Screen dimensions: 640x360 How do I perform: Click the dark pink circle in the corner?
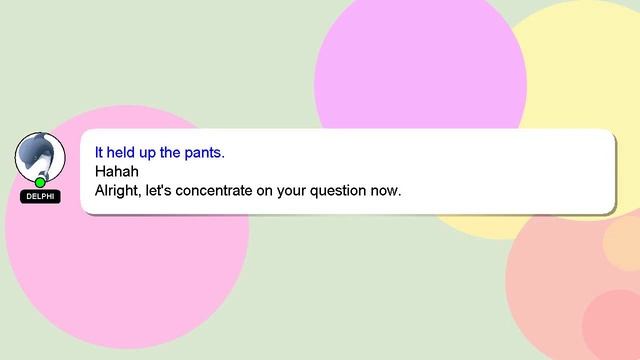614,327
